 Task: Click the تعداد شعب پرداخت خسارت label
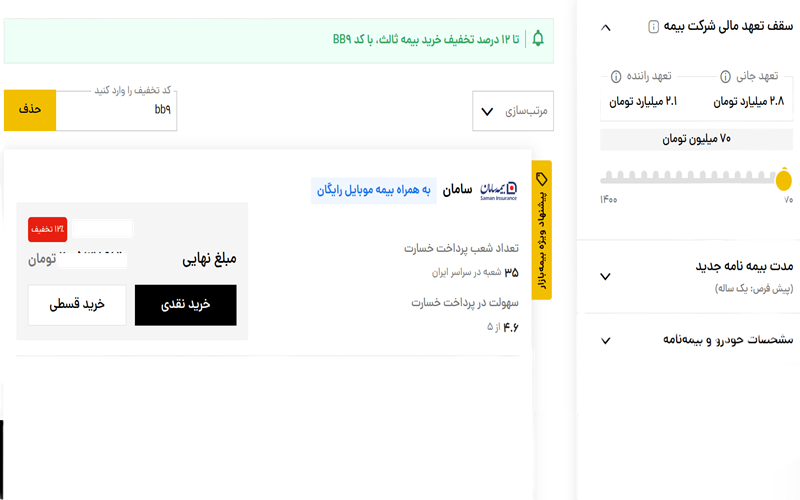(461, 248)
